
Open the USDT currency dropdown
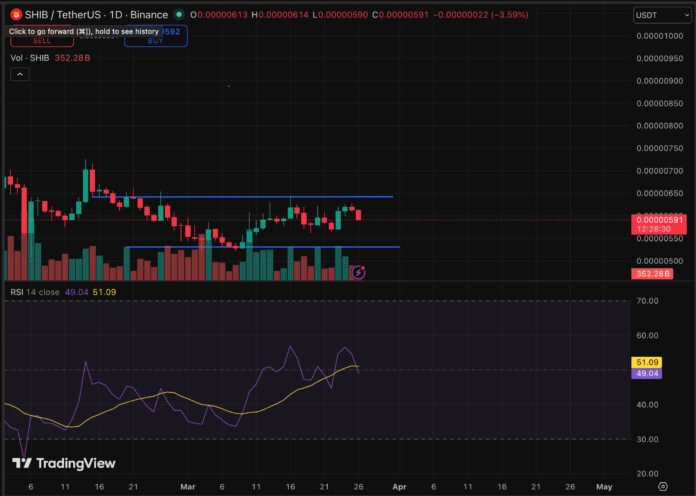(662, 16)
